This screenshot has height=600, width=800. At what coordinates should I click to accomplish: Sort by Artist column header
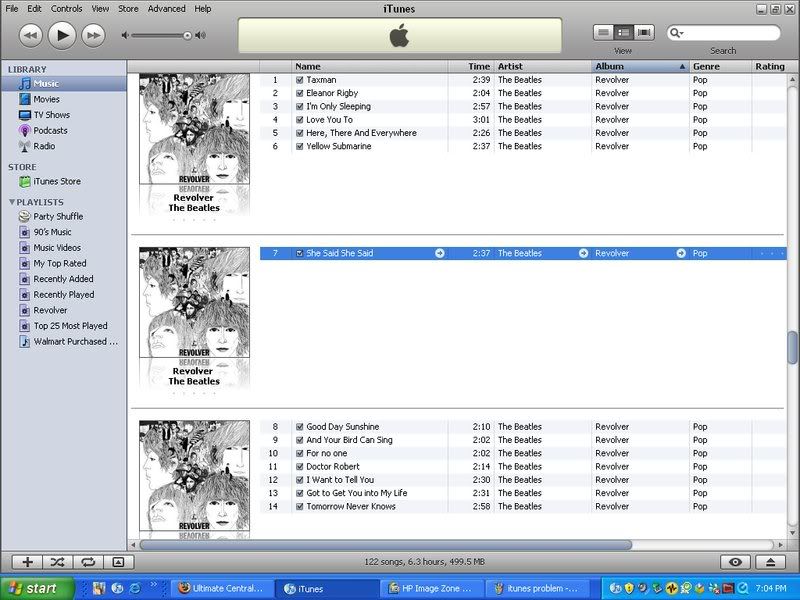point(543,66)
